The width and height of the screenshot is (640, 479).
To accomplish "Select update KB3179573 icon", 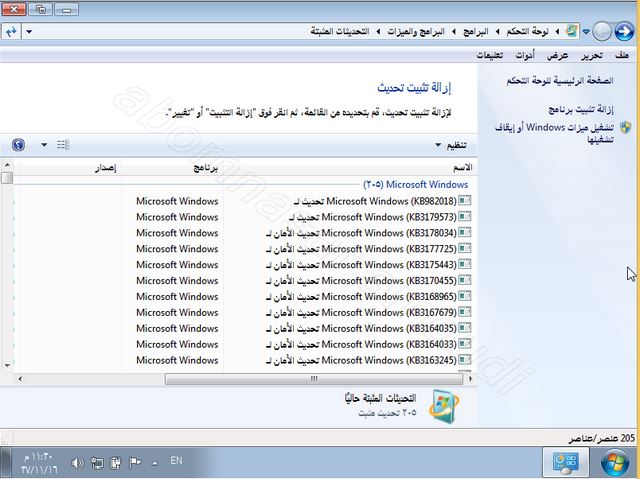I will 464,216.
